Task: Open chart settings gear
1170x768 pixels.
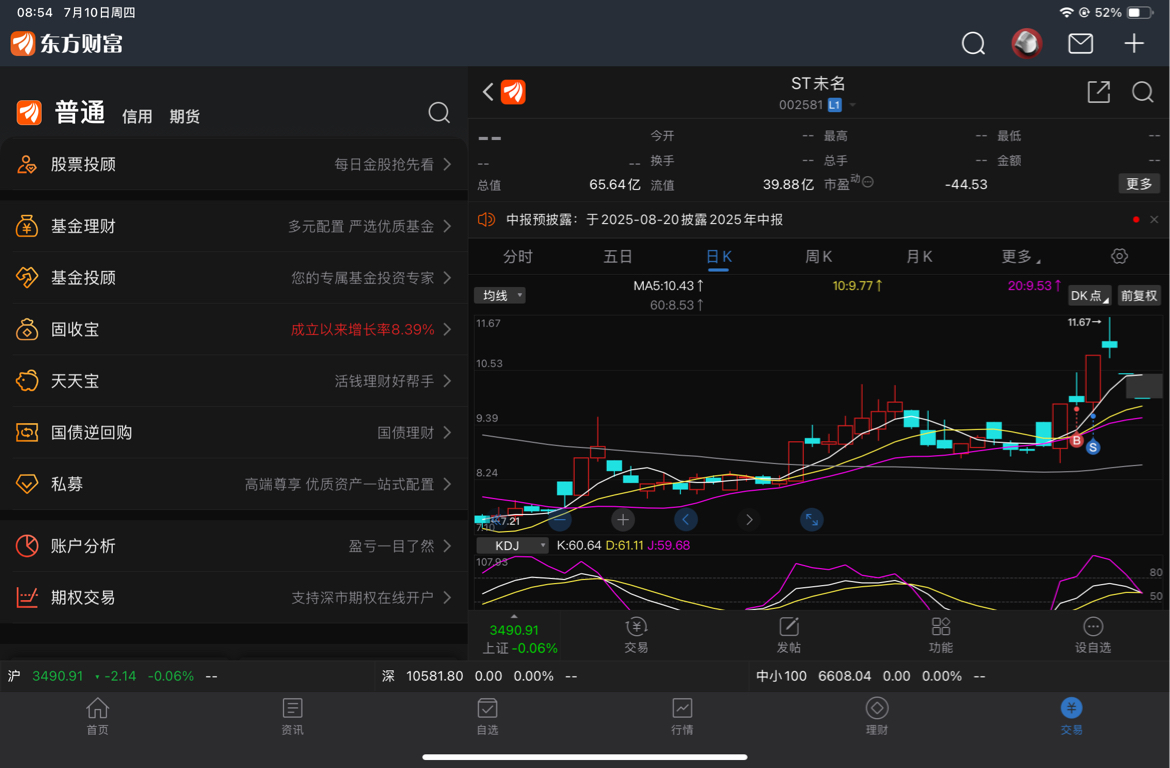Action: (1119, 256)
